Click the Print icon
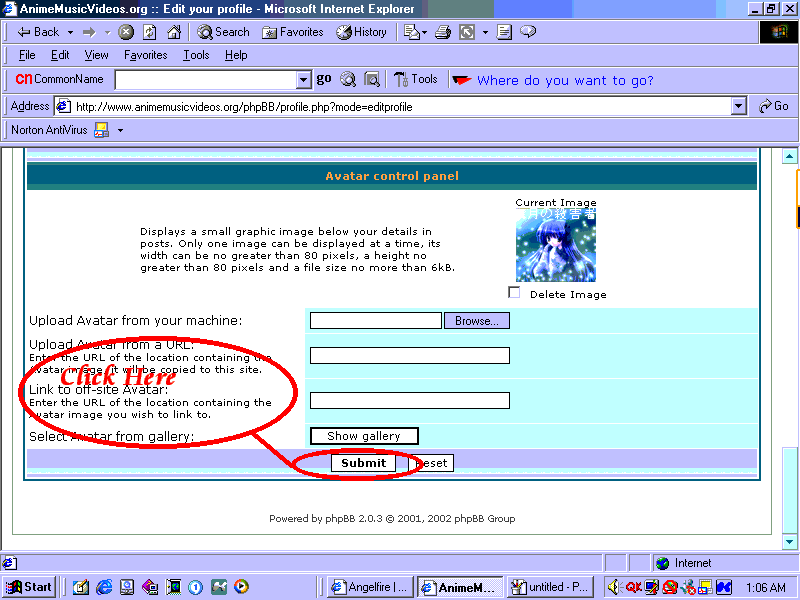This screenshot has height=600, width=800. click(442, 32)
